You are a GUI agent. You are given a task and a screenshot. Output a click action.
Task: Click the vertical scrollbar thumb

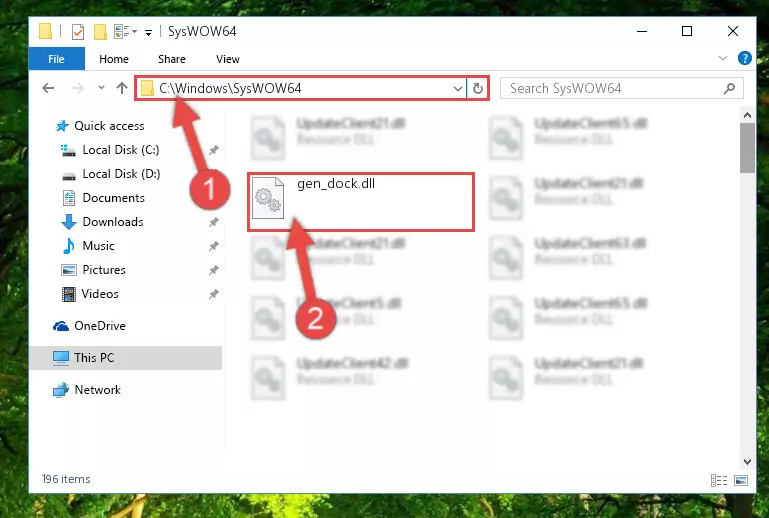point(747,148)
